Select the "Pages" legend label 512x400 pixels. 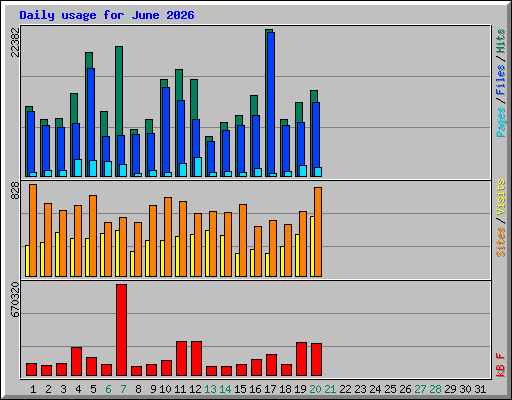tap(501, 122)
